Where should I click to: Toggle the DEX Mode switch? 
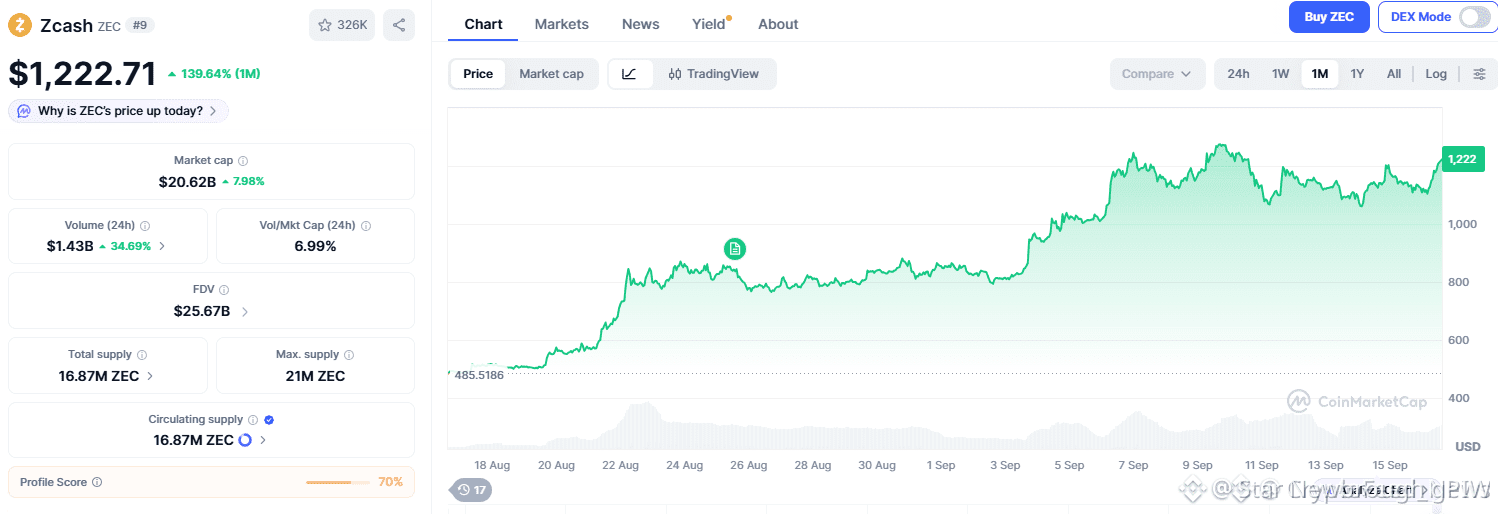point(1474,17)
